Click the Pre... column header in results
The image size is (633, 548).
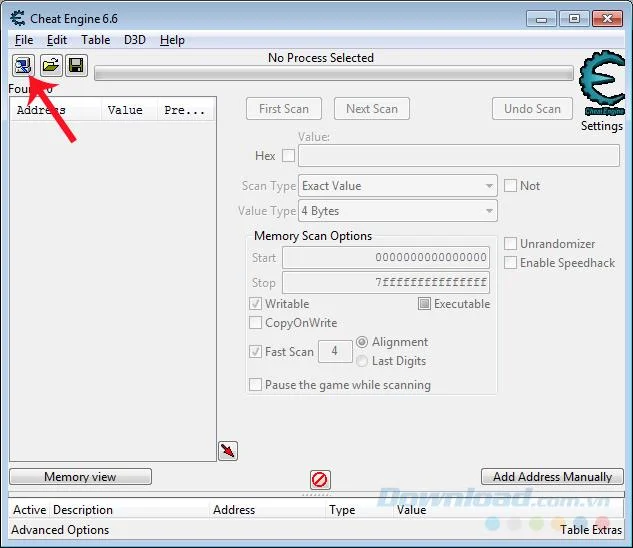186,110
